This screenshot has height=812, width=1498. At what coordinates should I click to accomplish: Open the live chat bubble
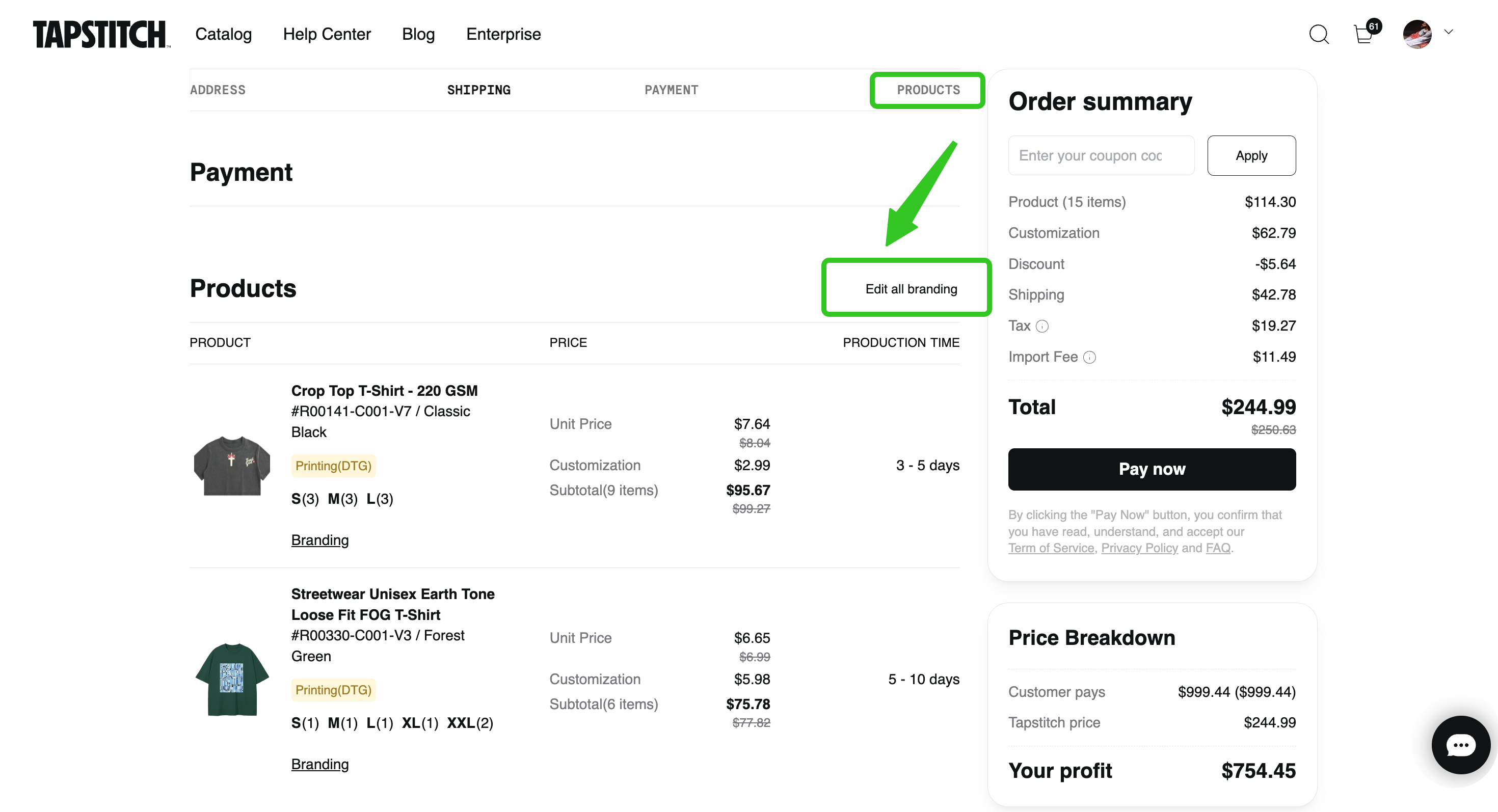tap(1460, 745)
